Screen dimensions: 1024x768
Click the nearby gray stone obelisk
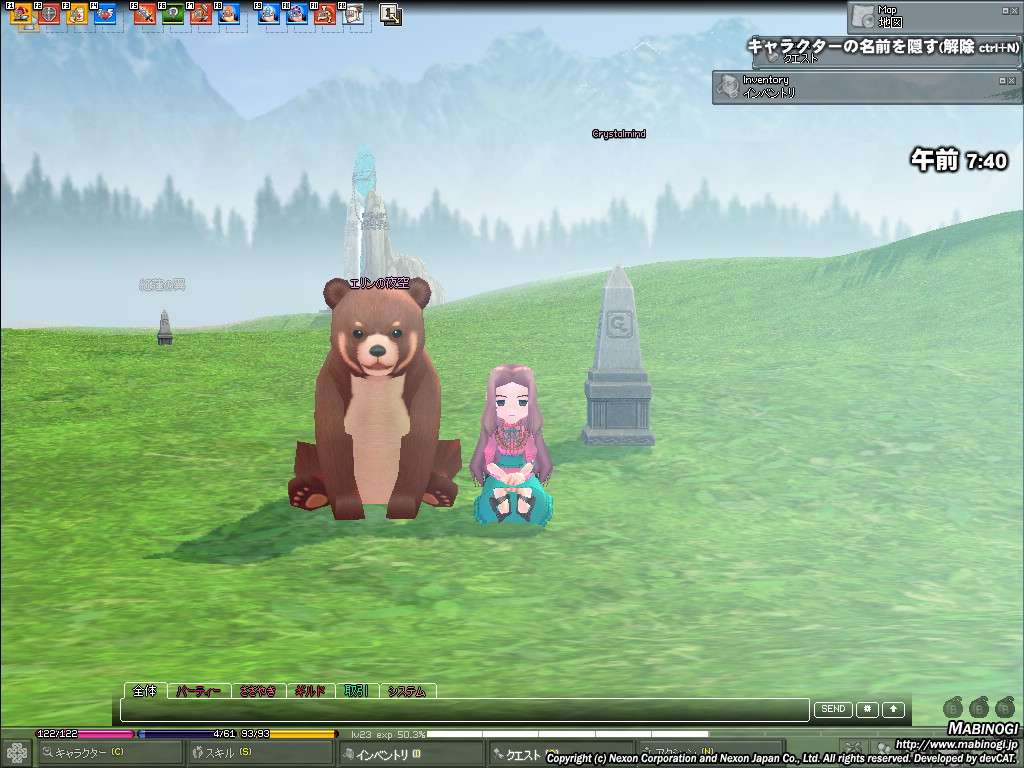pos(618,356)
